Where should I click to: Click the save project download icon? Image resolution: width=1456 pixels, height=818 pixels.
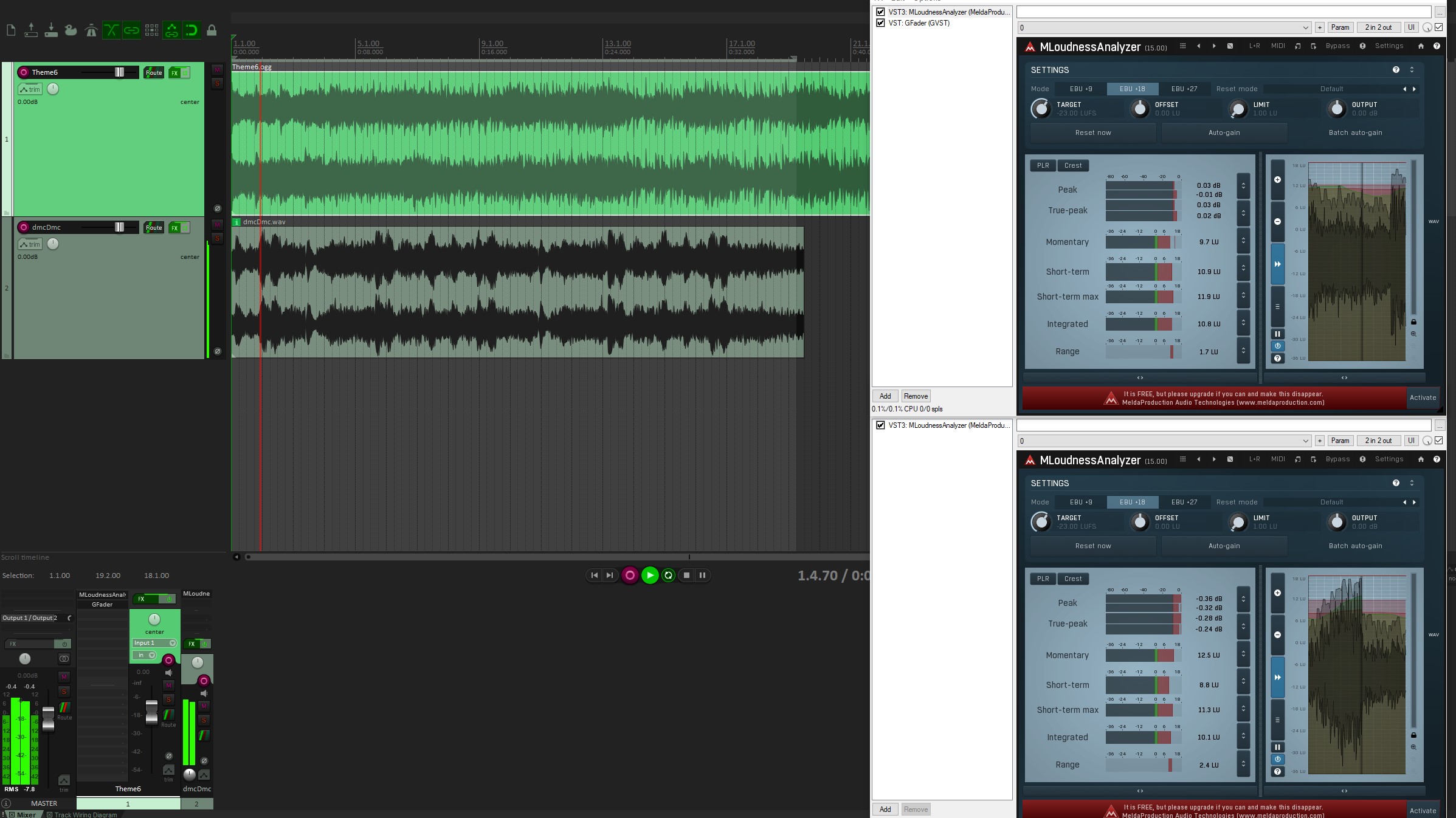click(x=51, y=30)
